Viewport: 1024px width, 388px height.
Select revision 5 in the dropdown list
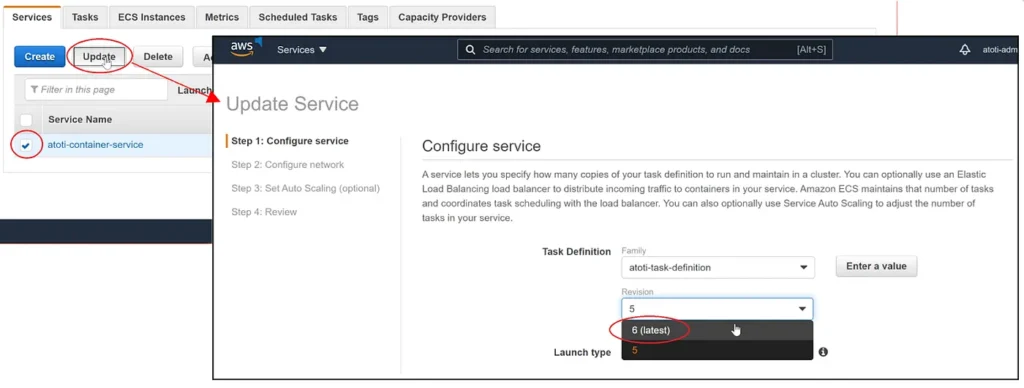[x=717, y=350]
